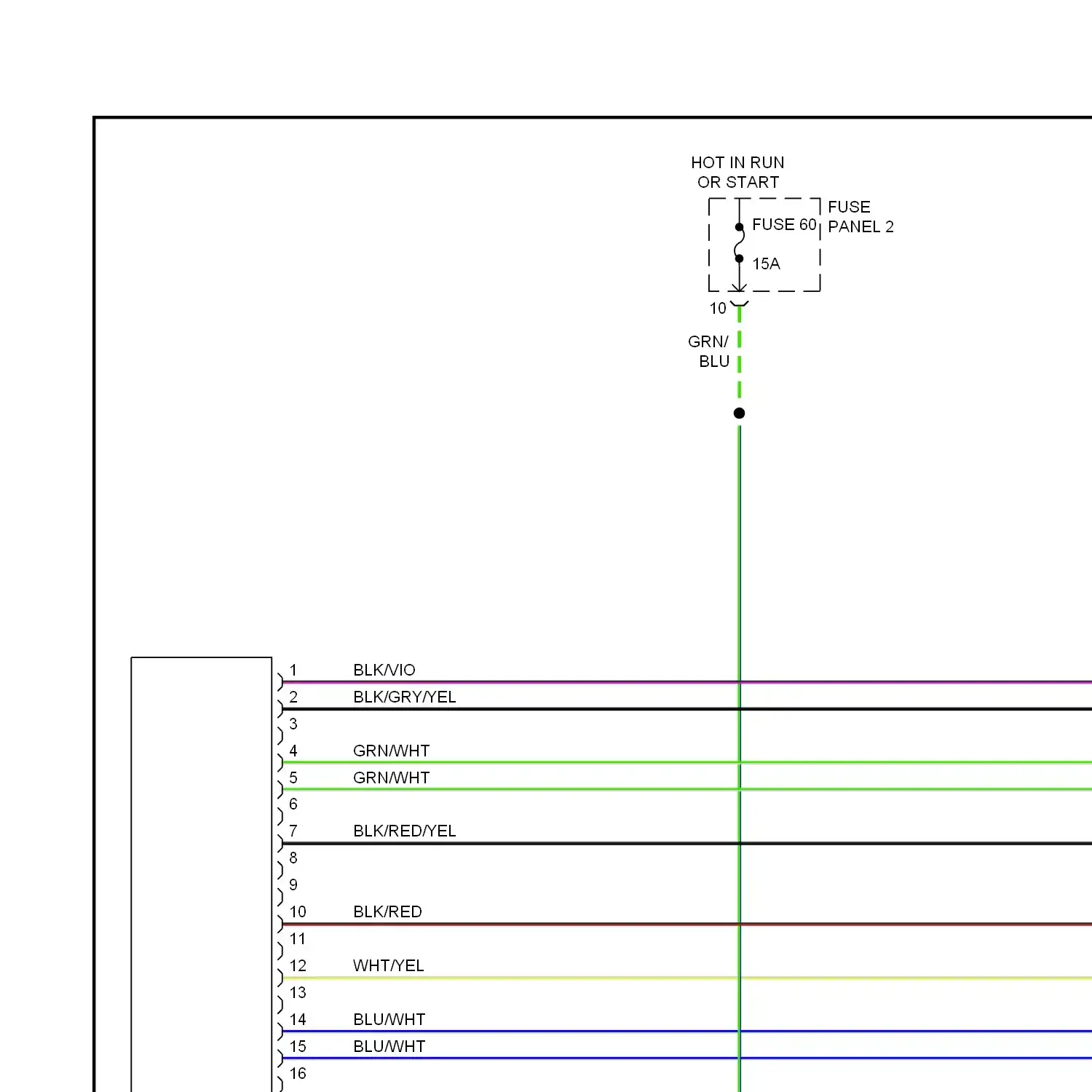Click connector pin number 3
This screenshot has height=1092, width=1092.
(293, 724)
